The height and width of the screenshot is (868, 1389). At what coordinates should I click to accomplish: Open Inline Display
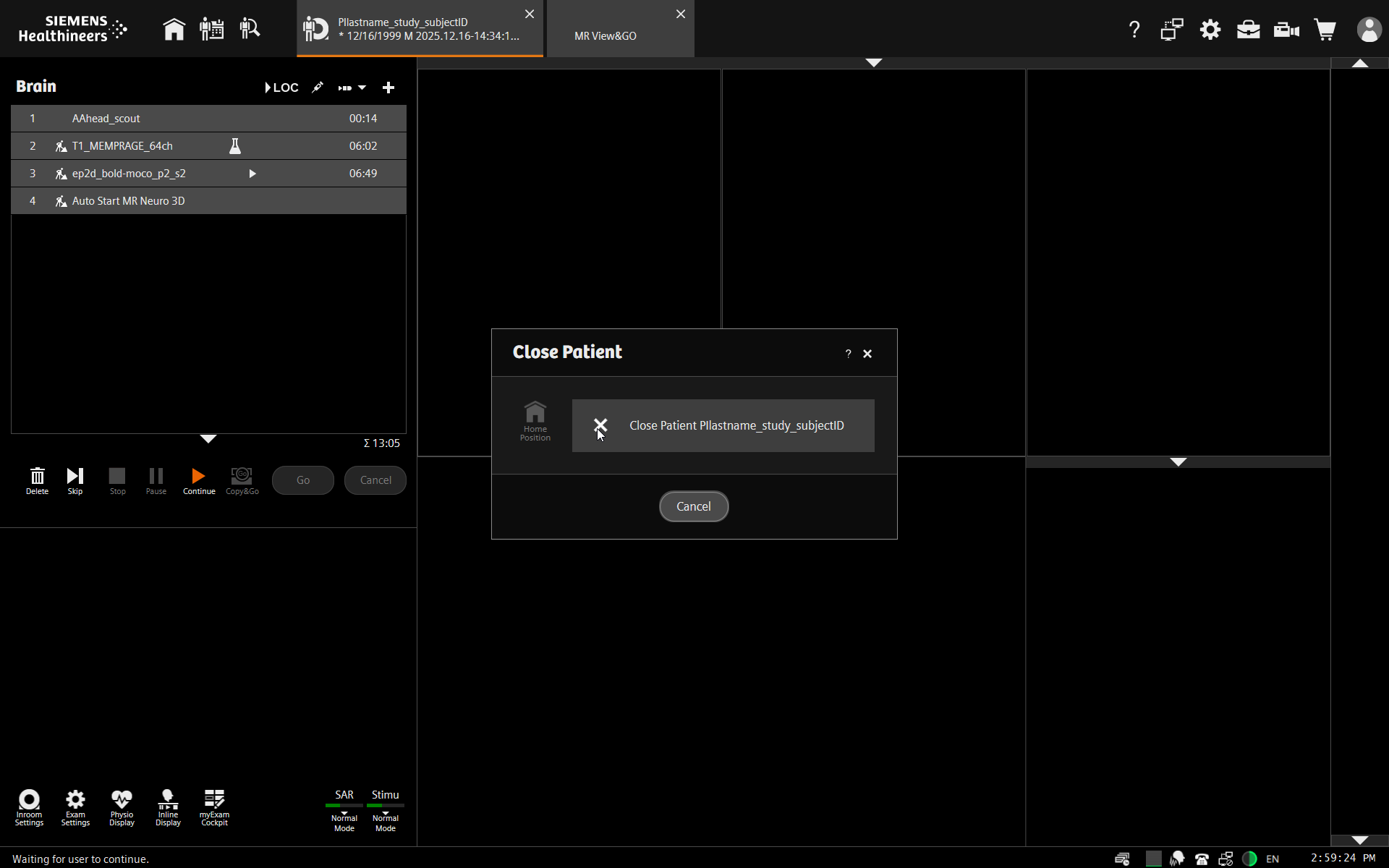(x=168, y=808)
